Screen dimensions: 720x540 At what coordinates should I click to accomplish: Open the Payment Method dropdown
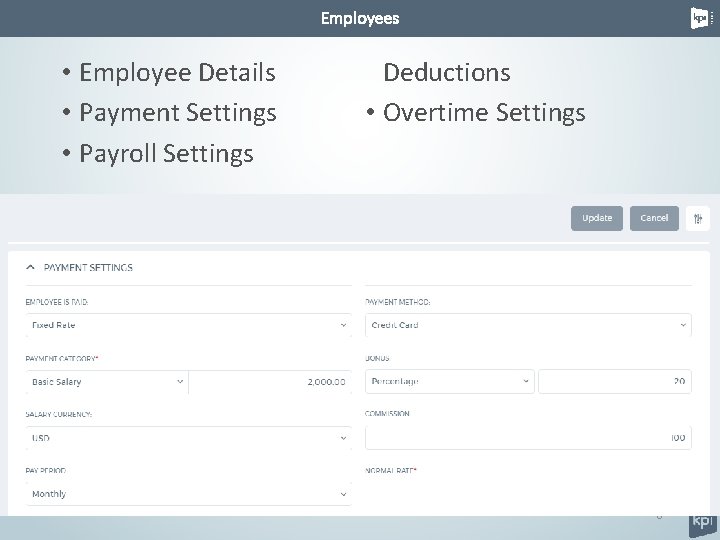(528, 325)
